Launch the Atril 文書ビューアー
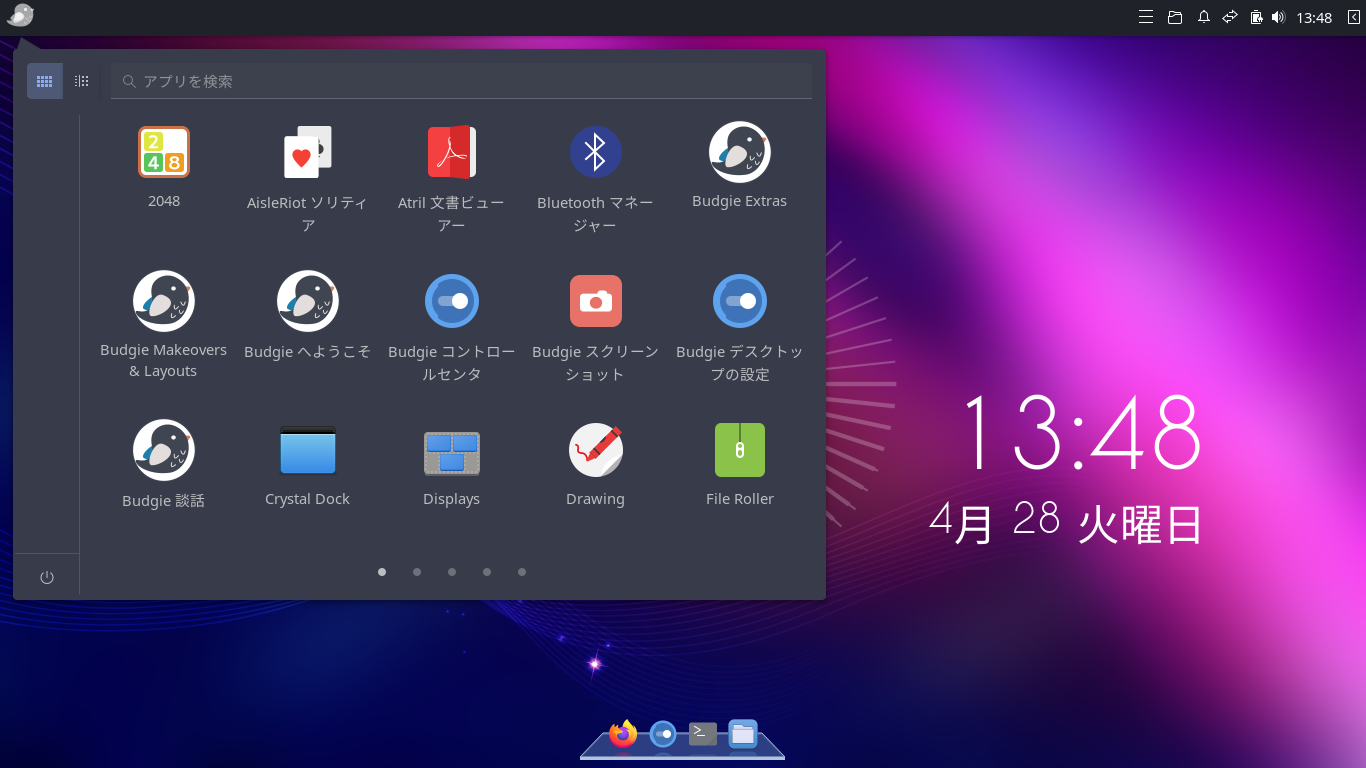Screen dimensions: 1366x768 451,152
